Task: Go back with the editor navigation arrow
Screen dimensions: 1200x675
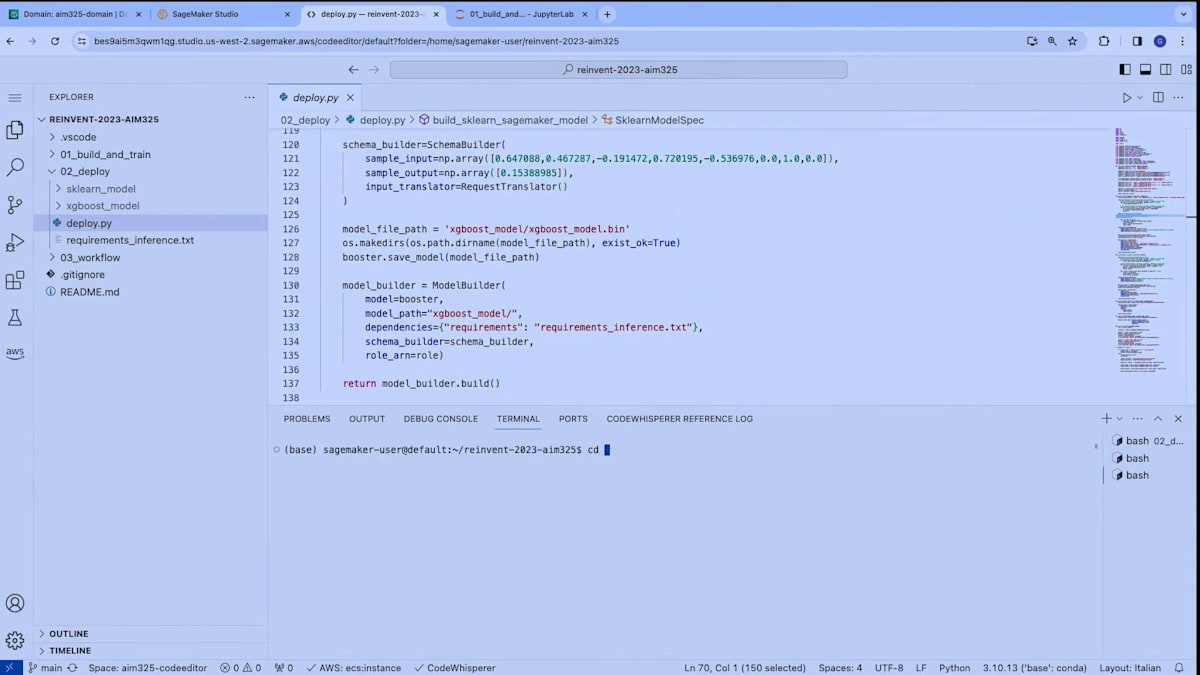Action: pyautogui.click(x=353, y=70)
